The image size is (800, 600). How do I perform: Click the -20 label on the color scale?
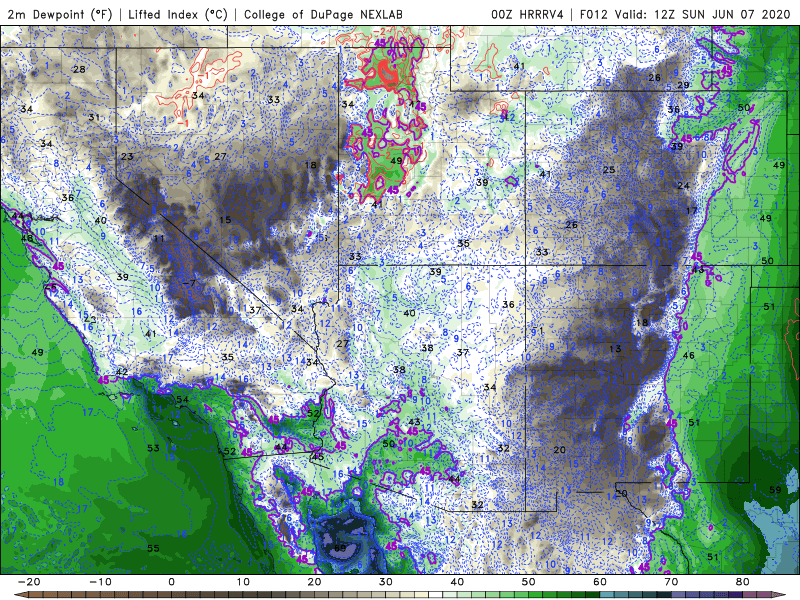29,582
